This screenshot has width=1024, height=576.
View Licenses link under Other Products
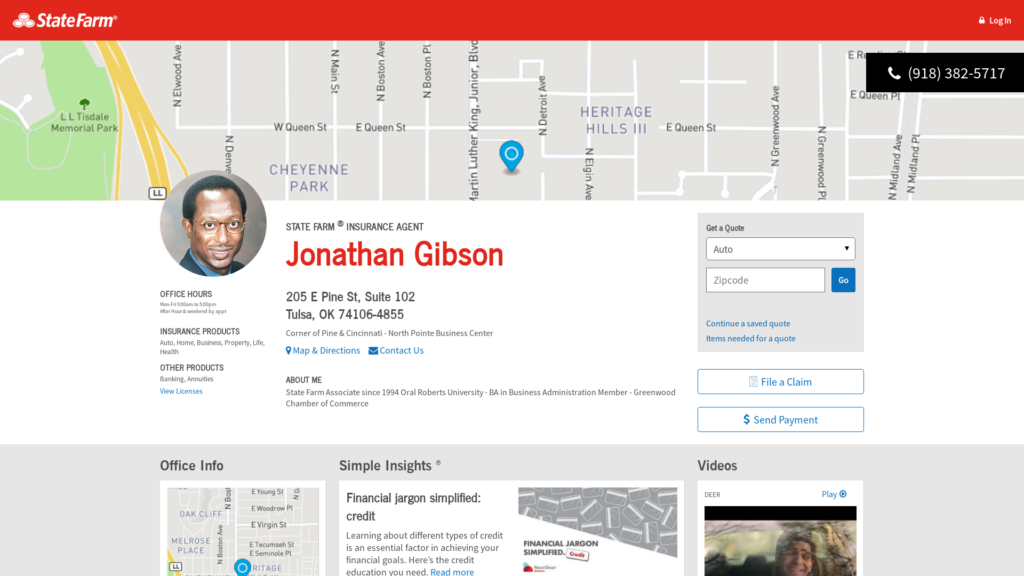pos(181,391)
